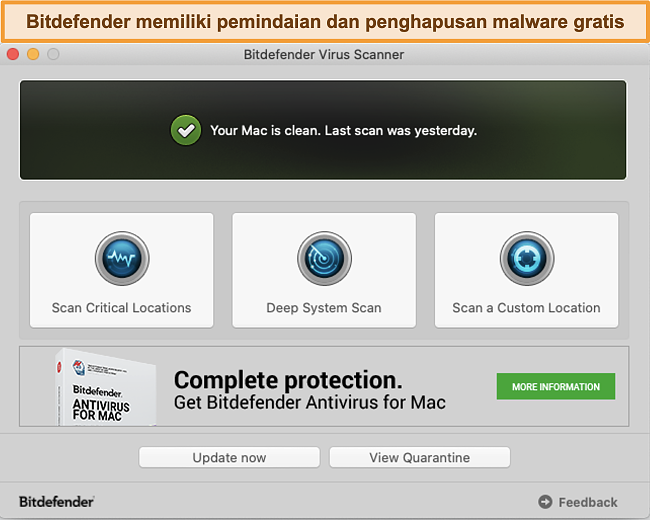Click 'Get Bitdefender Antivirus for Mac' text
The image size is (650, 520).
point(310,403)
